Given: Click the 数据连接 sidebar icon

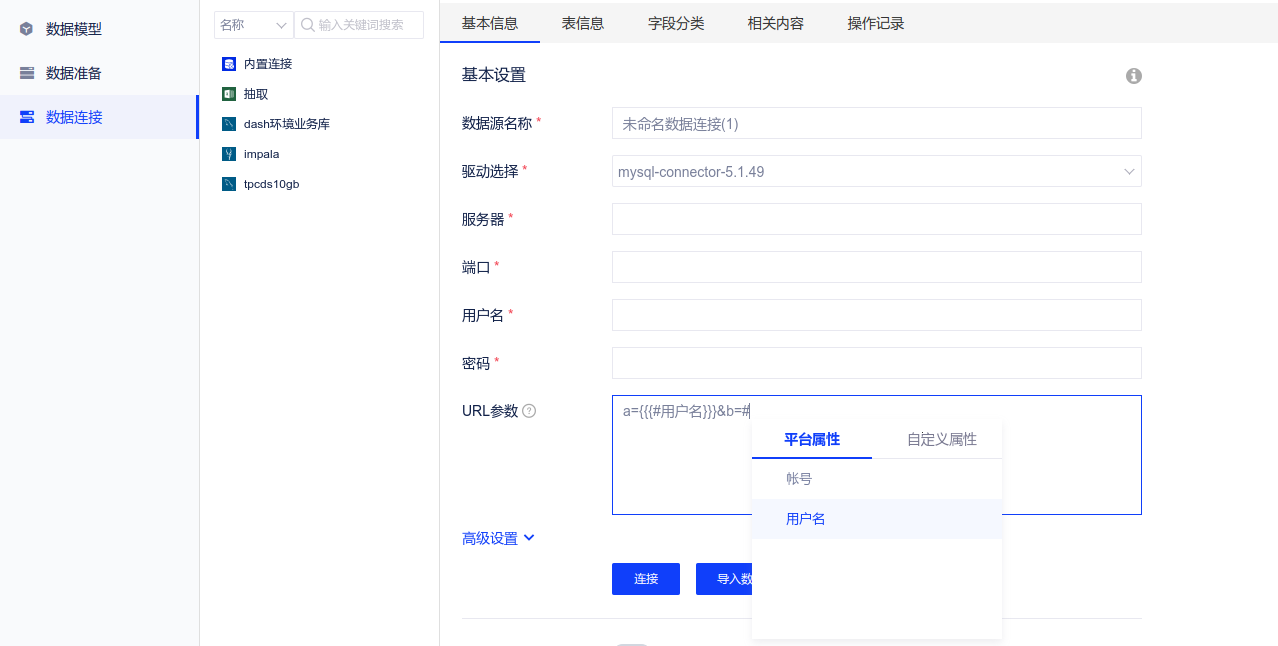Looking at the screenshot, I should pos(27,117).
